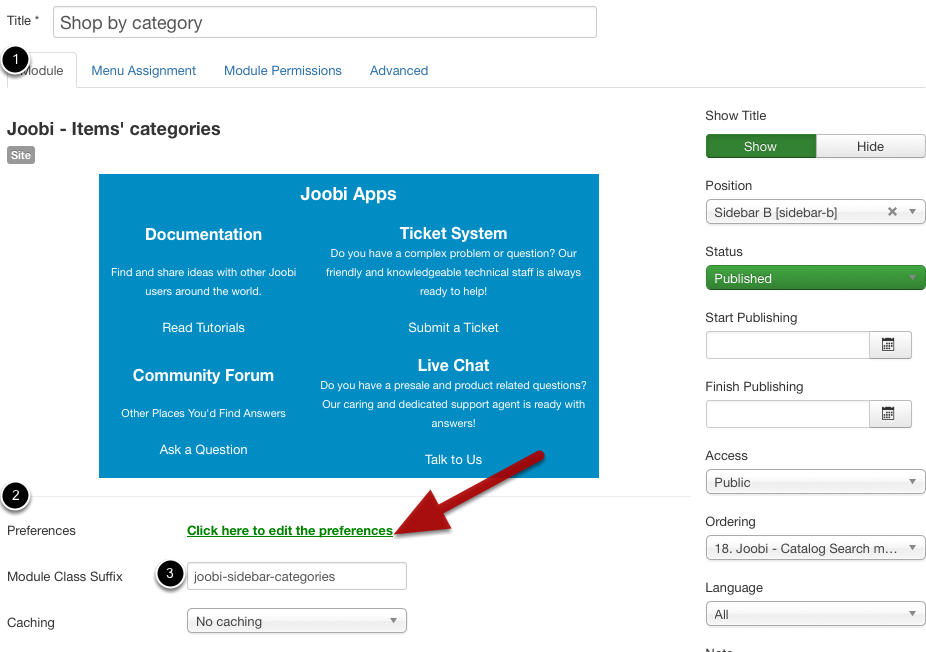Focus the Title input field
926x652 pixels.
(x=325, y=22)
